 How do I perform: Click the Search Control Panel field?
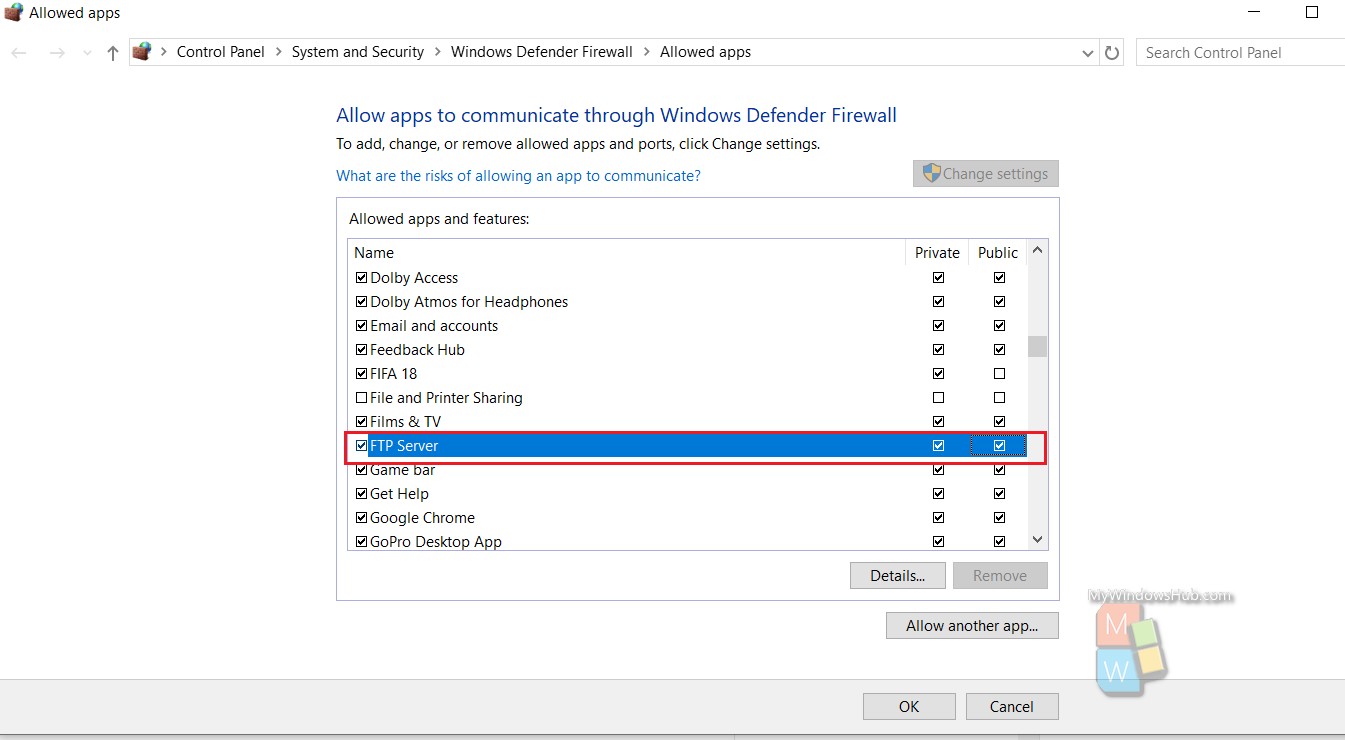pos(1240,53)
